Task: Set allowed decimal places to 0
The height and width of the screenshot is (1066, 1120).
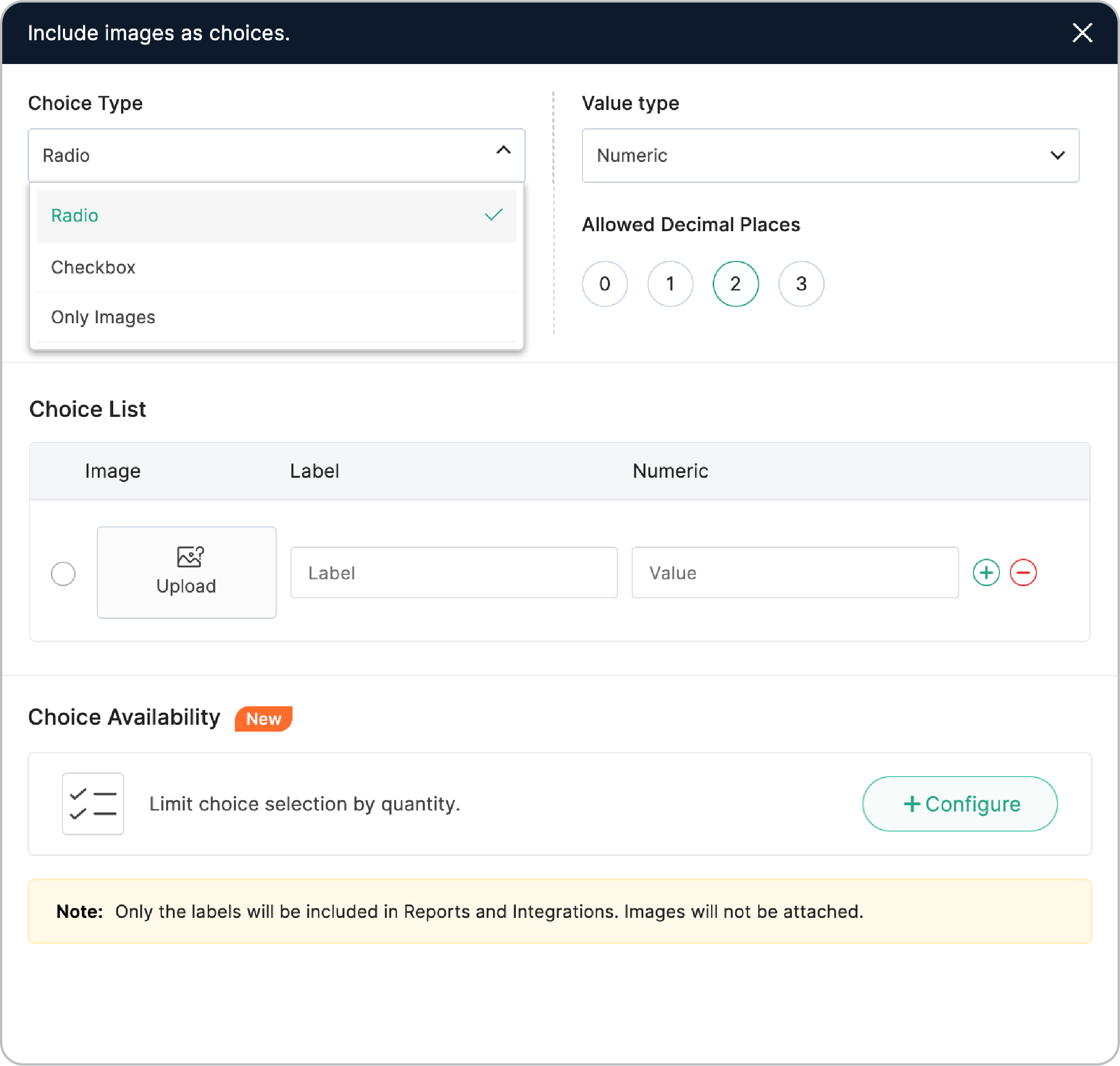Action: 605,284
